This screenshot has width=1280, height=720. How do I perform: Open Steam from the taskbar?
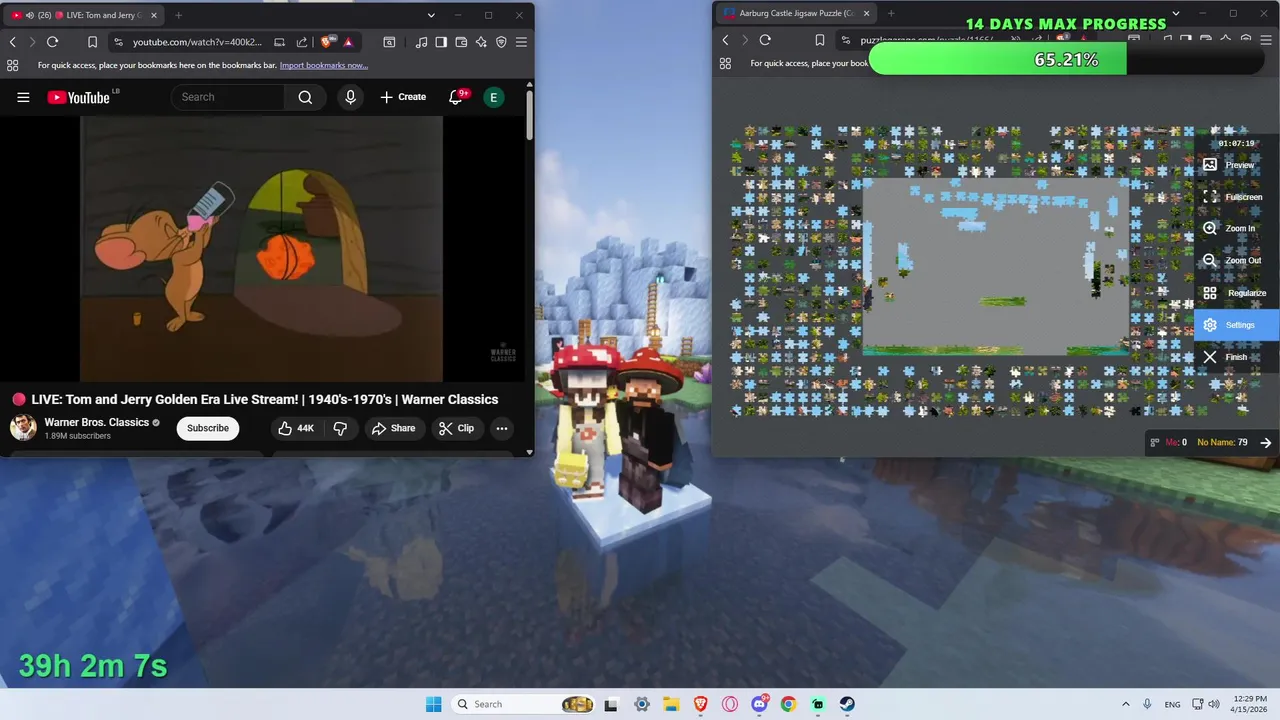847,704
